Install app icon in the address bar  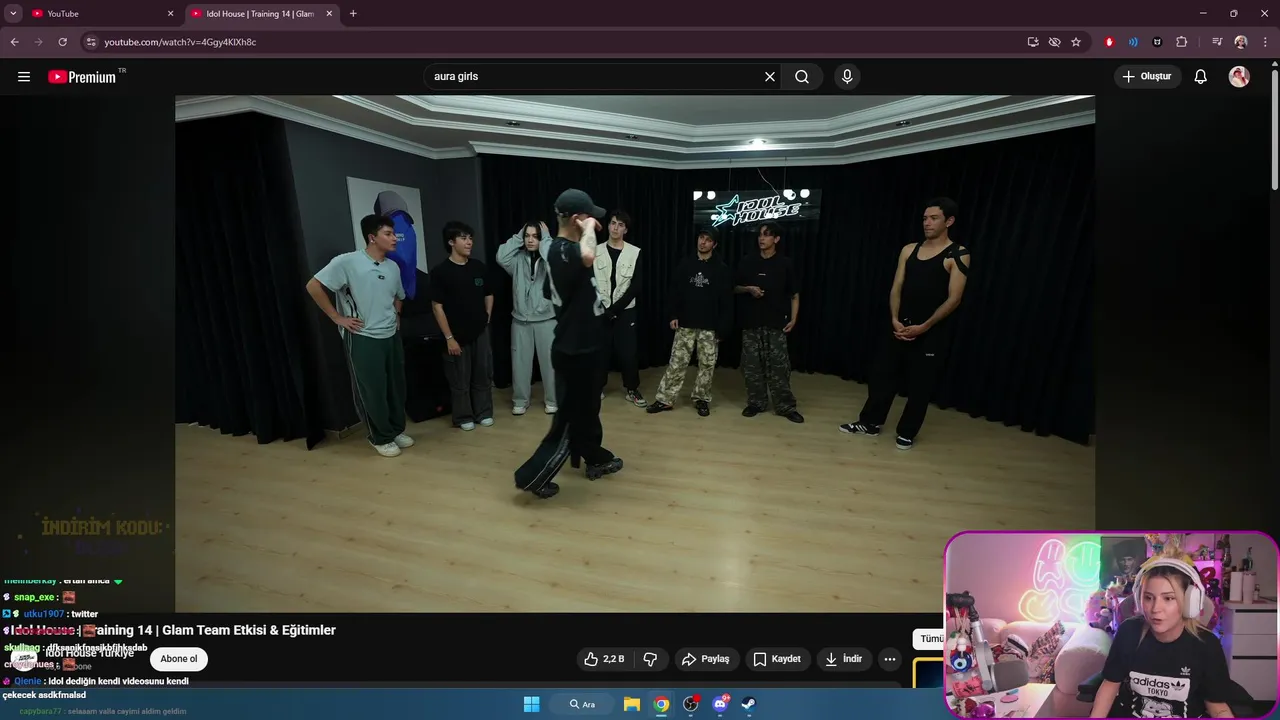click(1033, 42)
